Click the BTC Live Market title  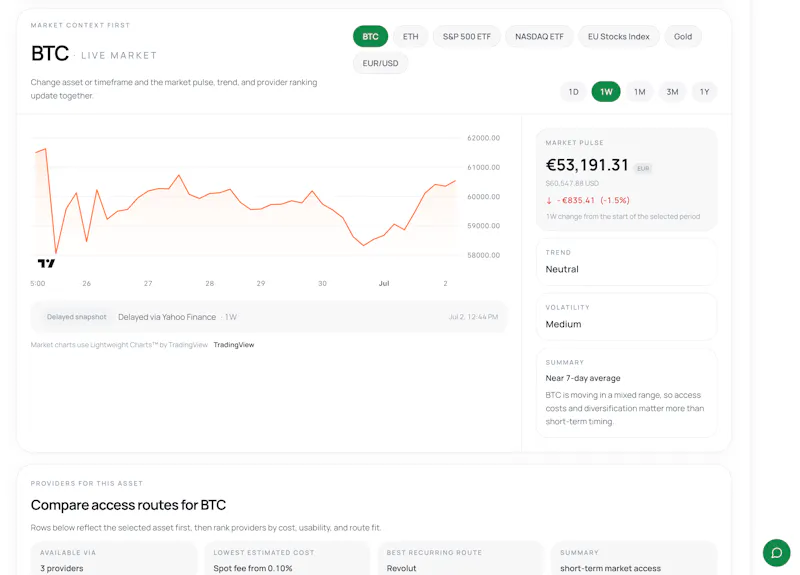click(94, 54)
